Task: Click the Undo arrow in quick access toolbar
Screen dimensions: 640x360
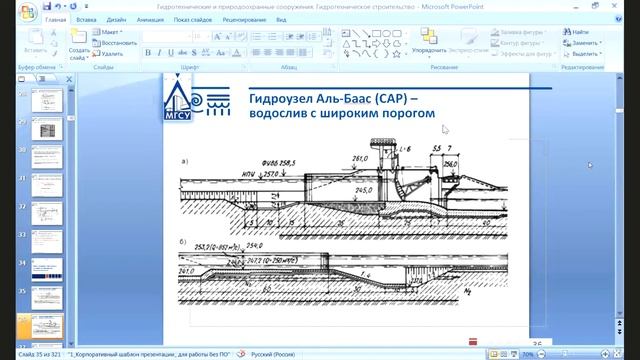Action: tap(58, 6)
